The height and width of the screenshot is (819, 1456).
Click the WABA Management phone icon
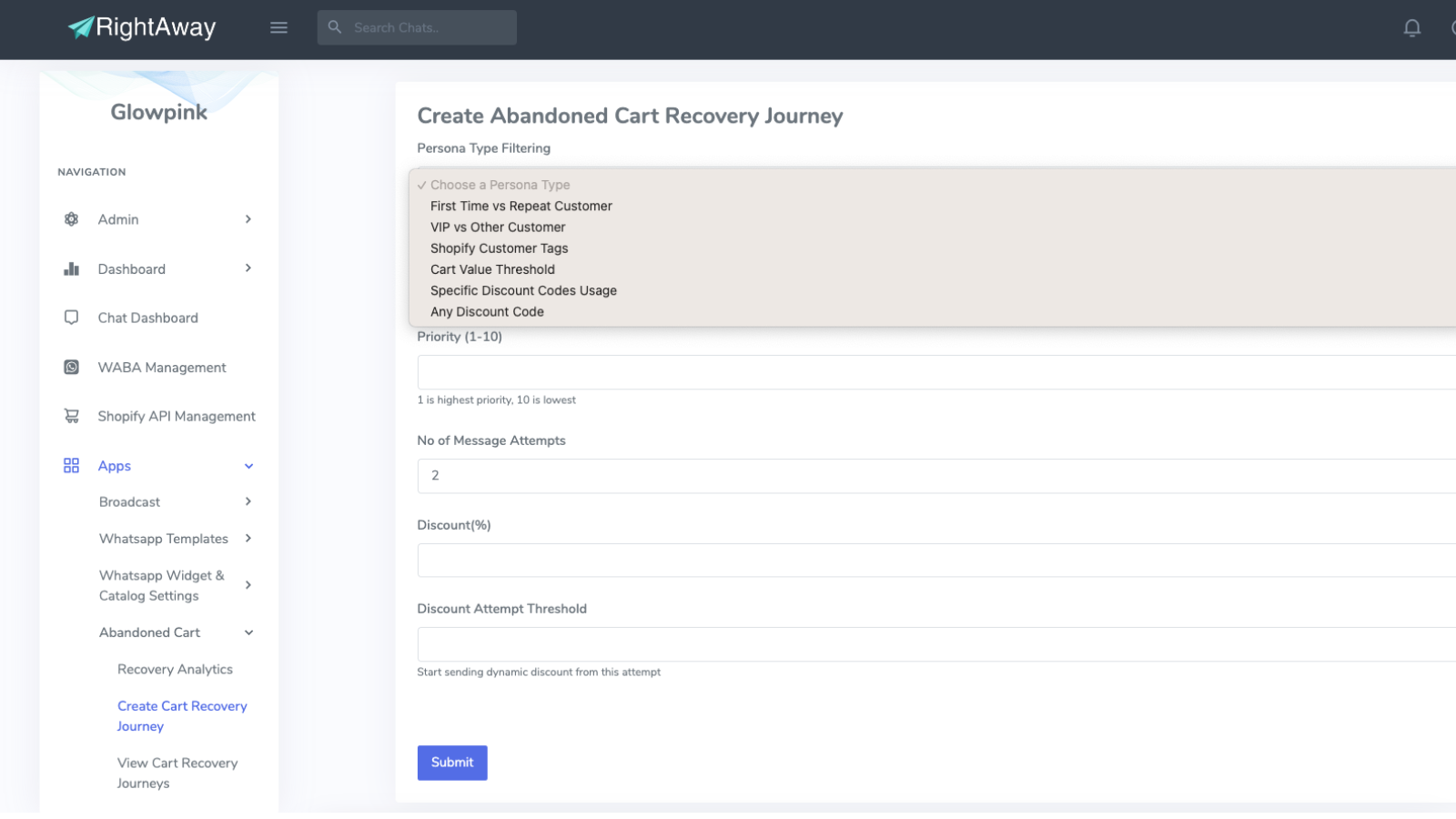tap(71, 367)
